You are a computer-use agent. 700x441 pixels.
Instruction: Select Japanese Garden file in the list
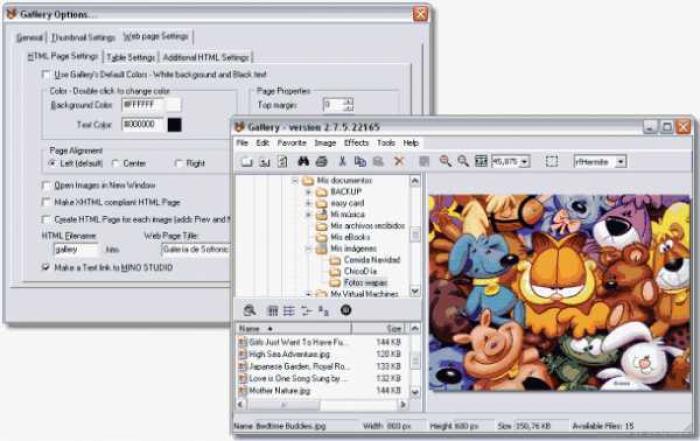pyautogui.click(x=298, y=366)
